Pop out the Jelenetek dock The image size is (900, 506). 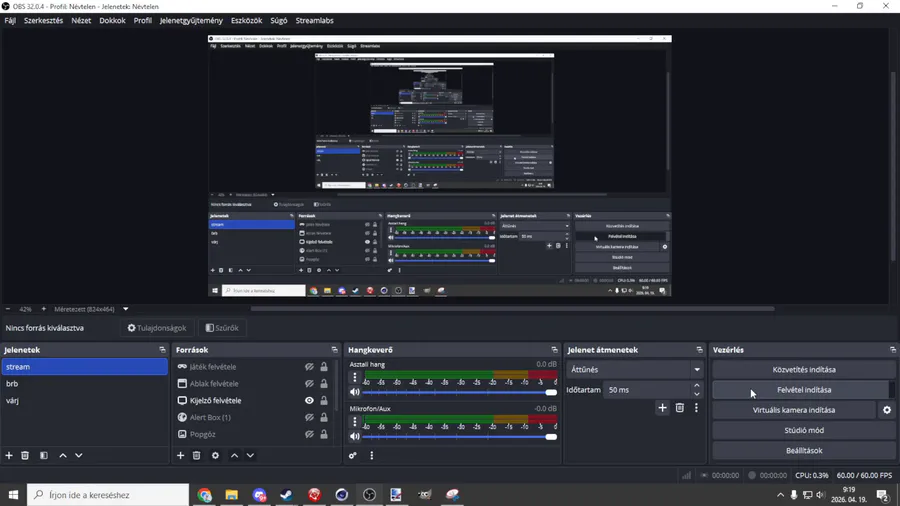click(162, 349)
